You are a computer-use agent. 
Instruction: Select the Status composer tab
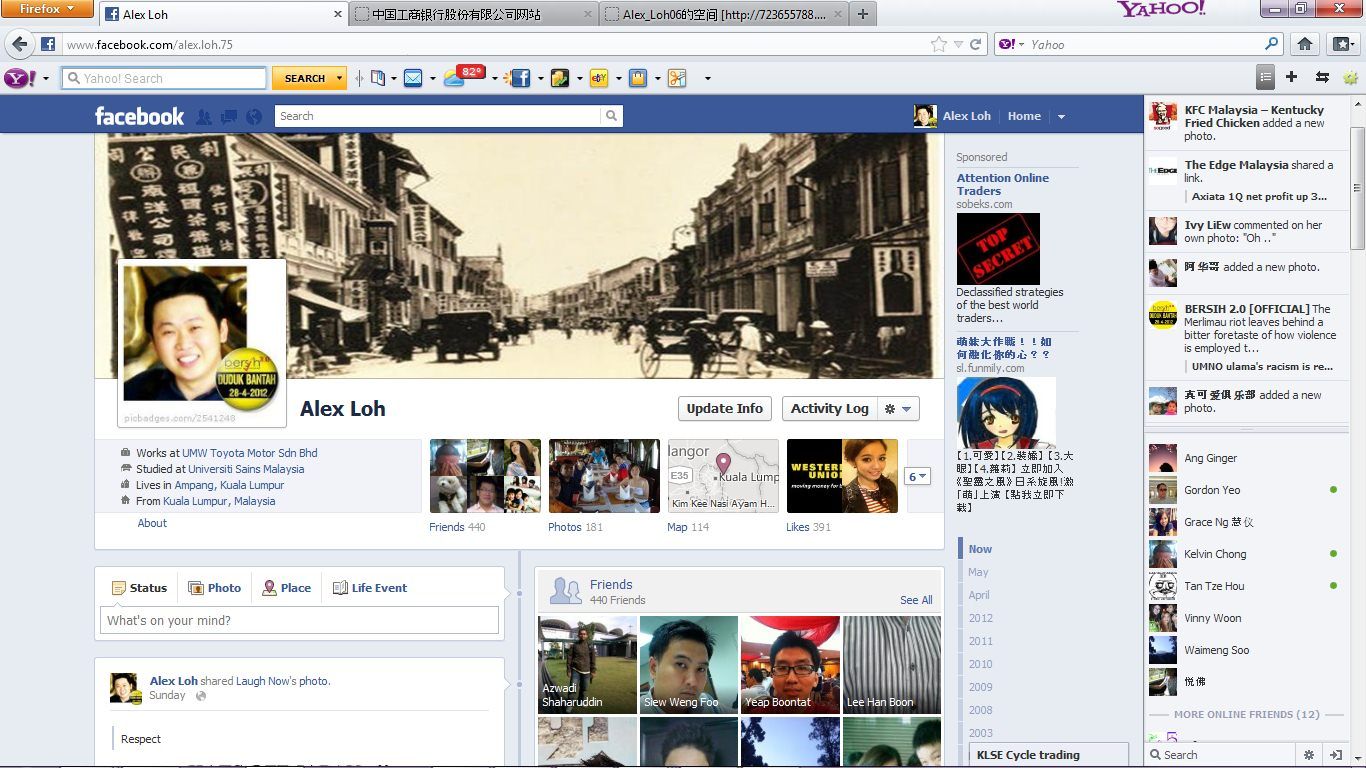[x=139, y=588]
